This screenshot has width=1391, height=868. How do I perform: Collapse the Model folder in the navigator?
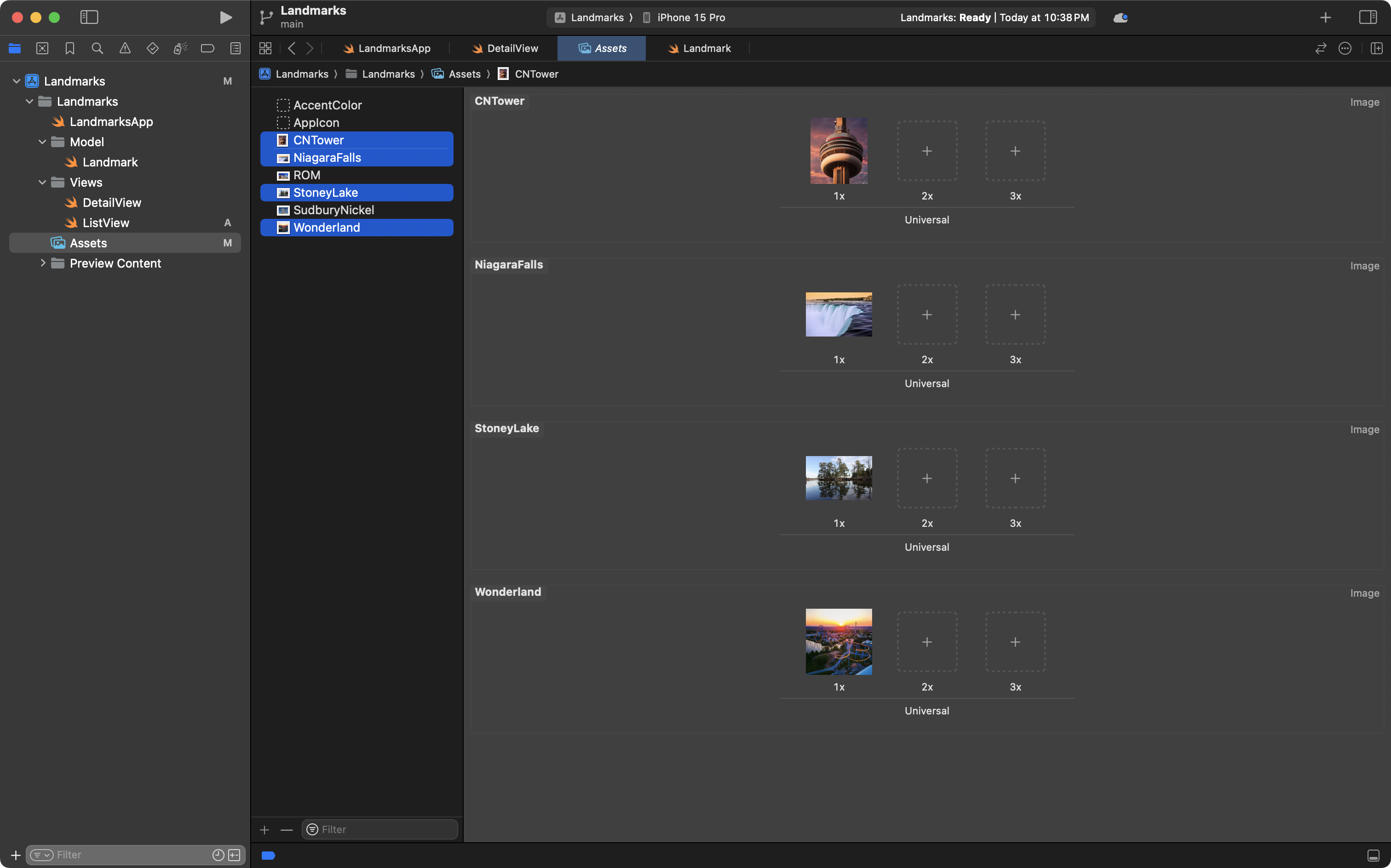tap(41, 142)
